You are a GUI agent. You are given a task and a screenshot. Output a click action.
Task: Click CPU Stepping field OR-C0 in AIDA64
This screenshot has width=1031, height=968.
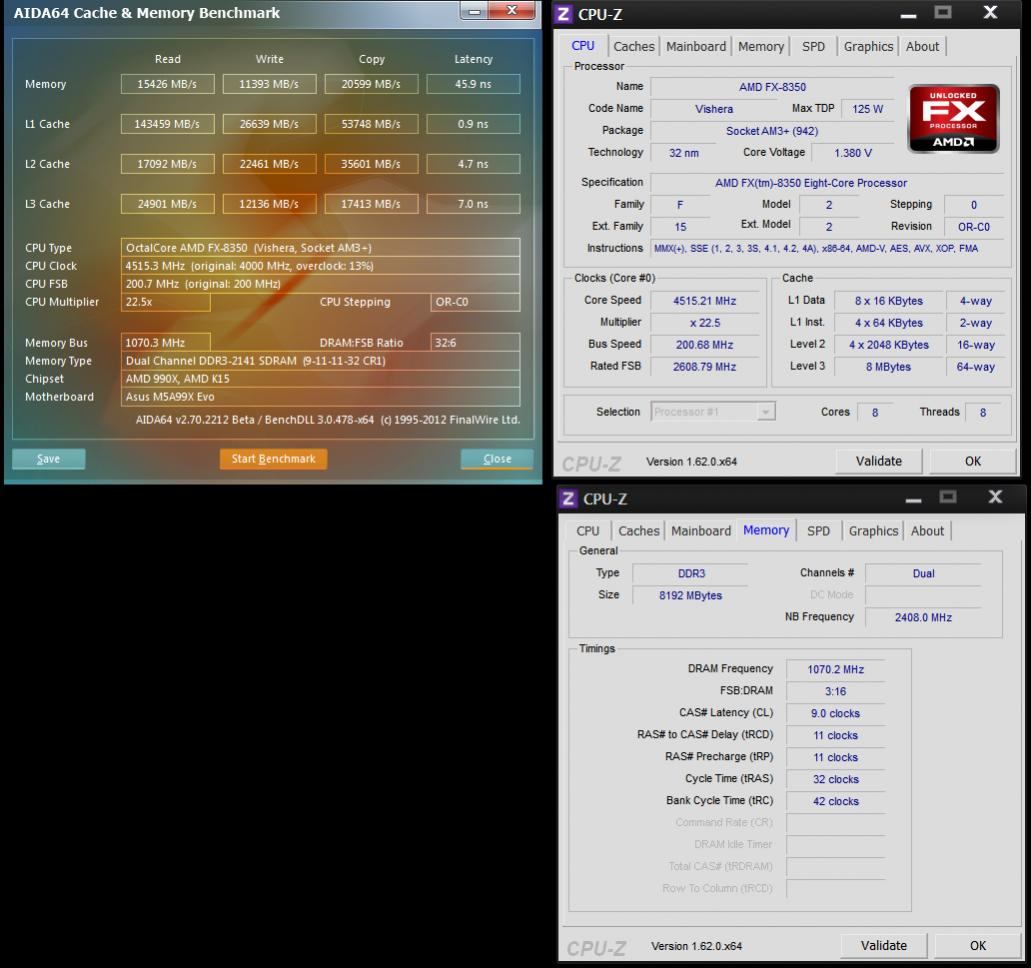coord(475,302)
